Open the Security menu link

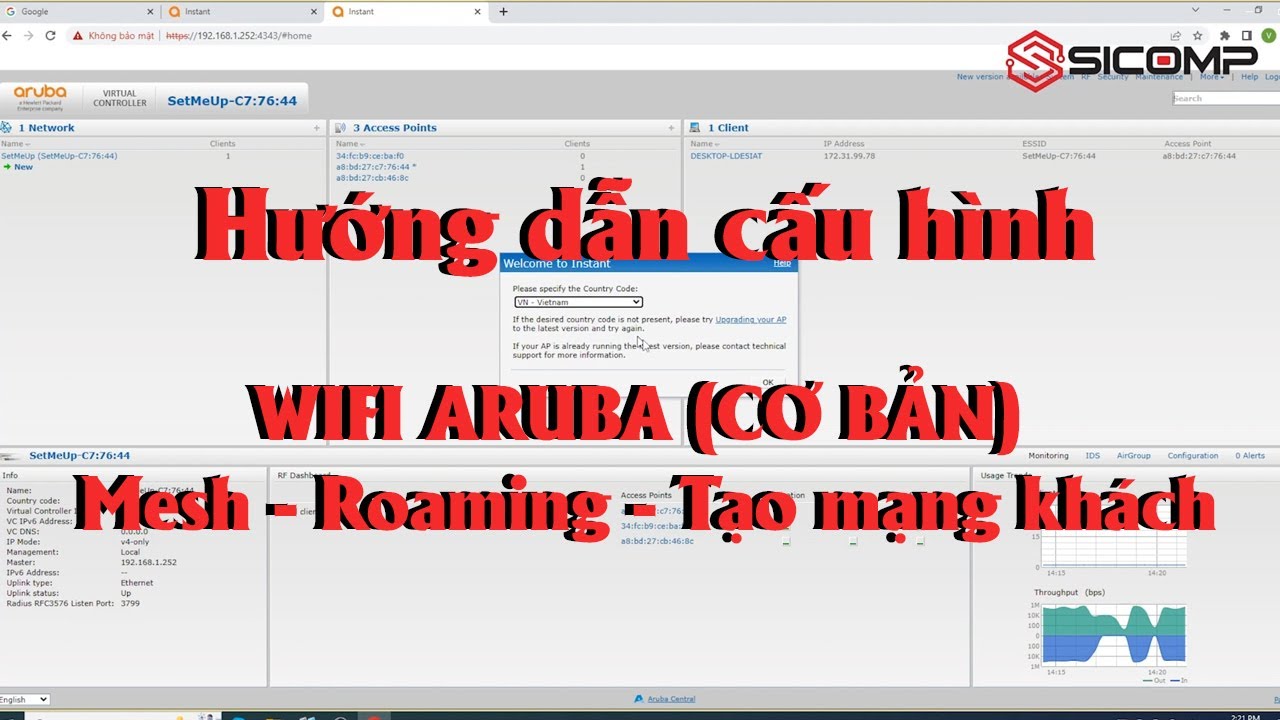(1113, 77)
